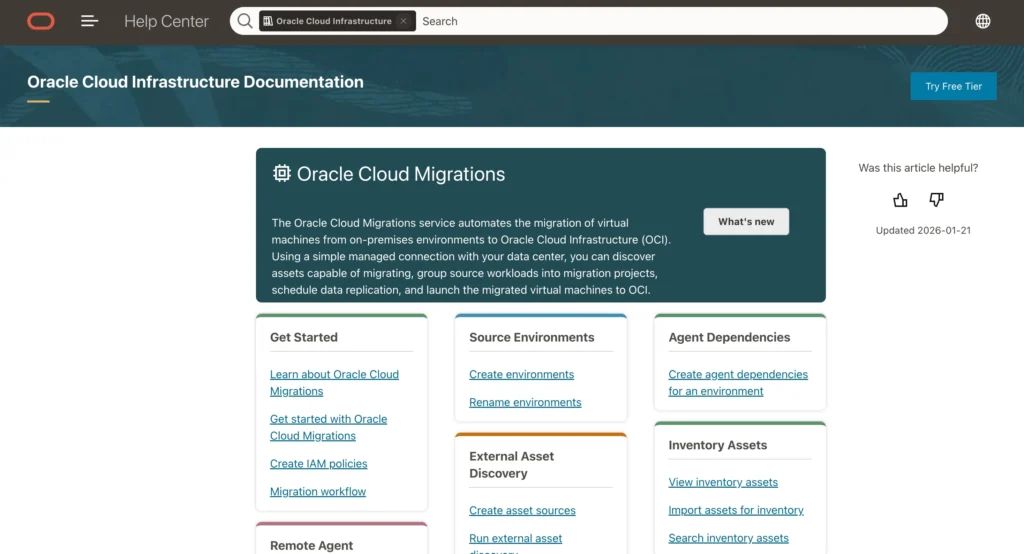1024x554 pixels.
Task: Click the thumbs down not helpful icon
Action: click(936, 200)
